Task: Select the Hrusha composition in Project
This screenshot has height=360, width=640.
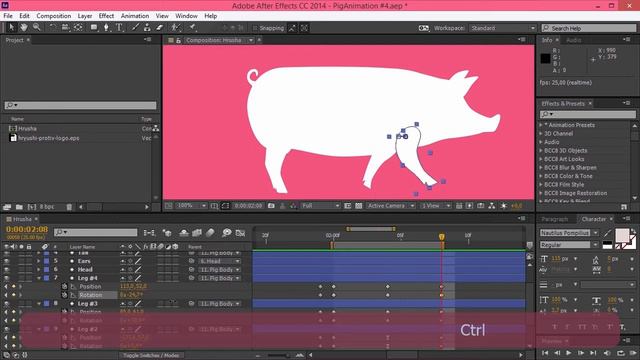Action: point(27,129)
